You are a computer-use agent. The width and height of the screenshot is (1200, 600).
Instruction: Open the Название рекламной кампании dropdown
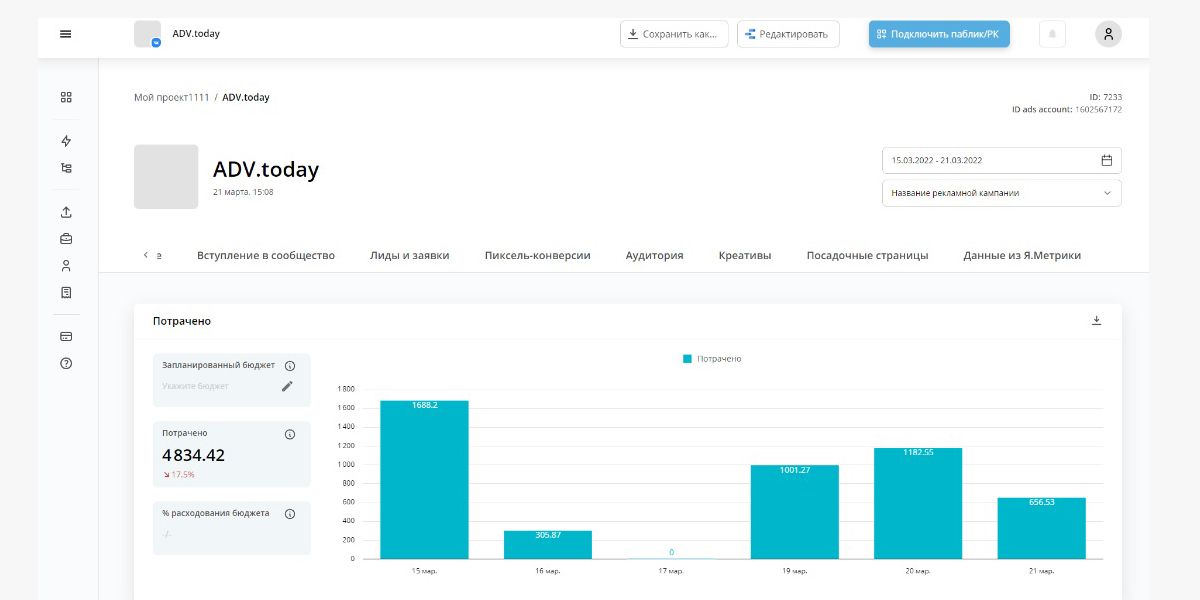click(1001, 193)
